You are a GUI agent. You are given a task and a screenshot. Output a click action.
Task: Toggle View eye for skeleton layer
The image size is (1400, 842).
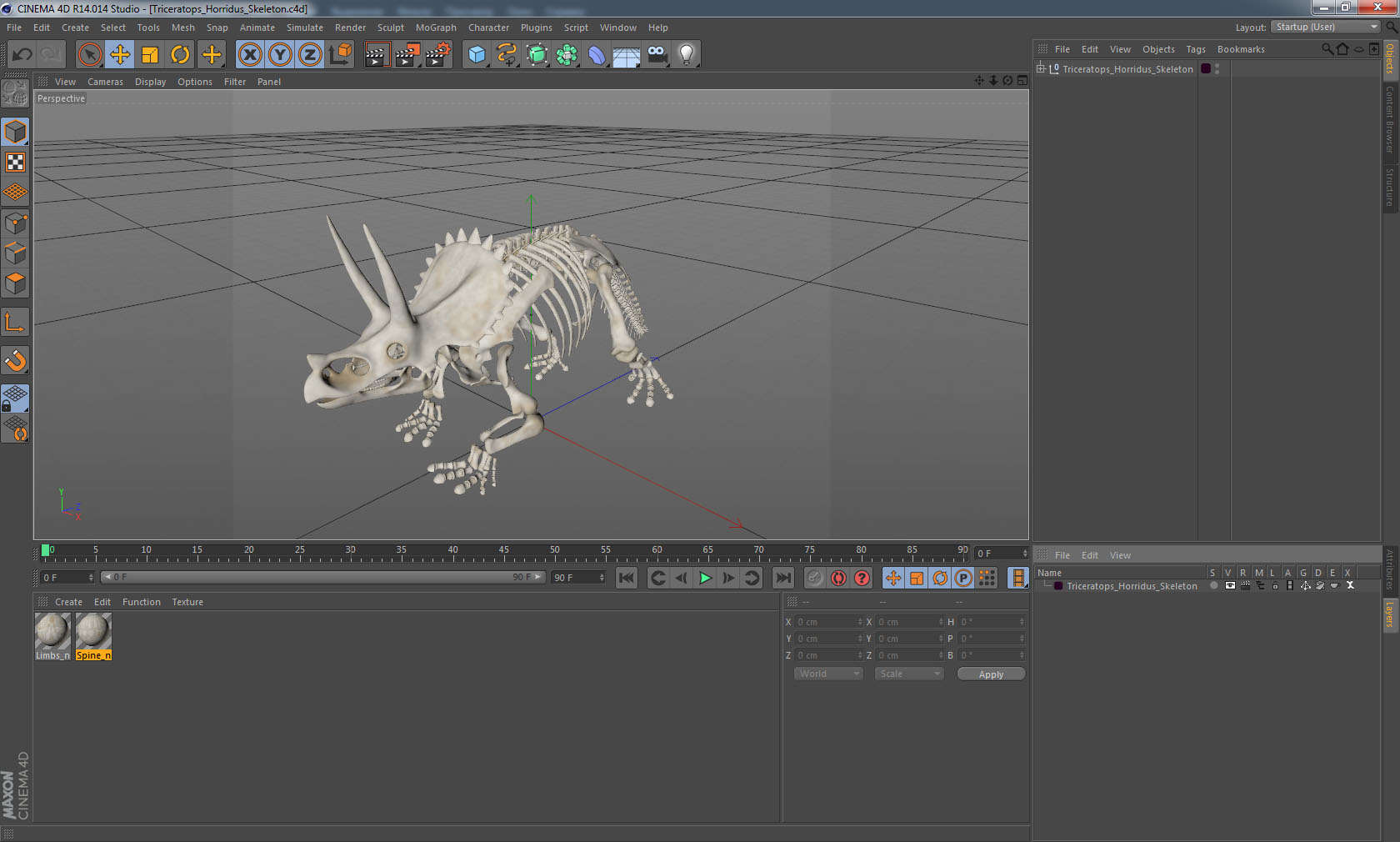[1229, 586]
